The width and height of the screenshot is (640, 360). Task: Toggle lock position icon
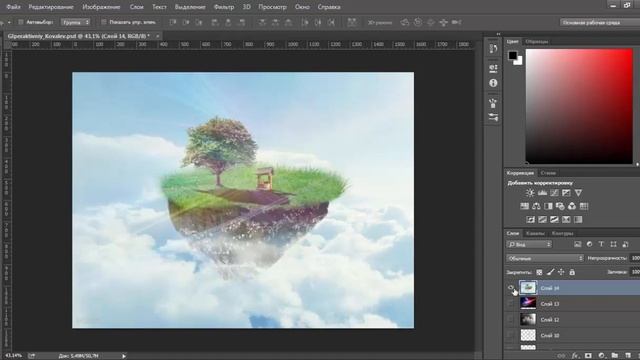click(561, 272)
